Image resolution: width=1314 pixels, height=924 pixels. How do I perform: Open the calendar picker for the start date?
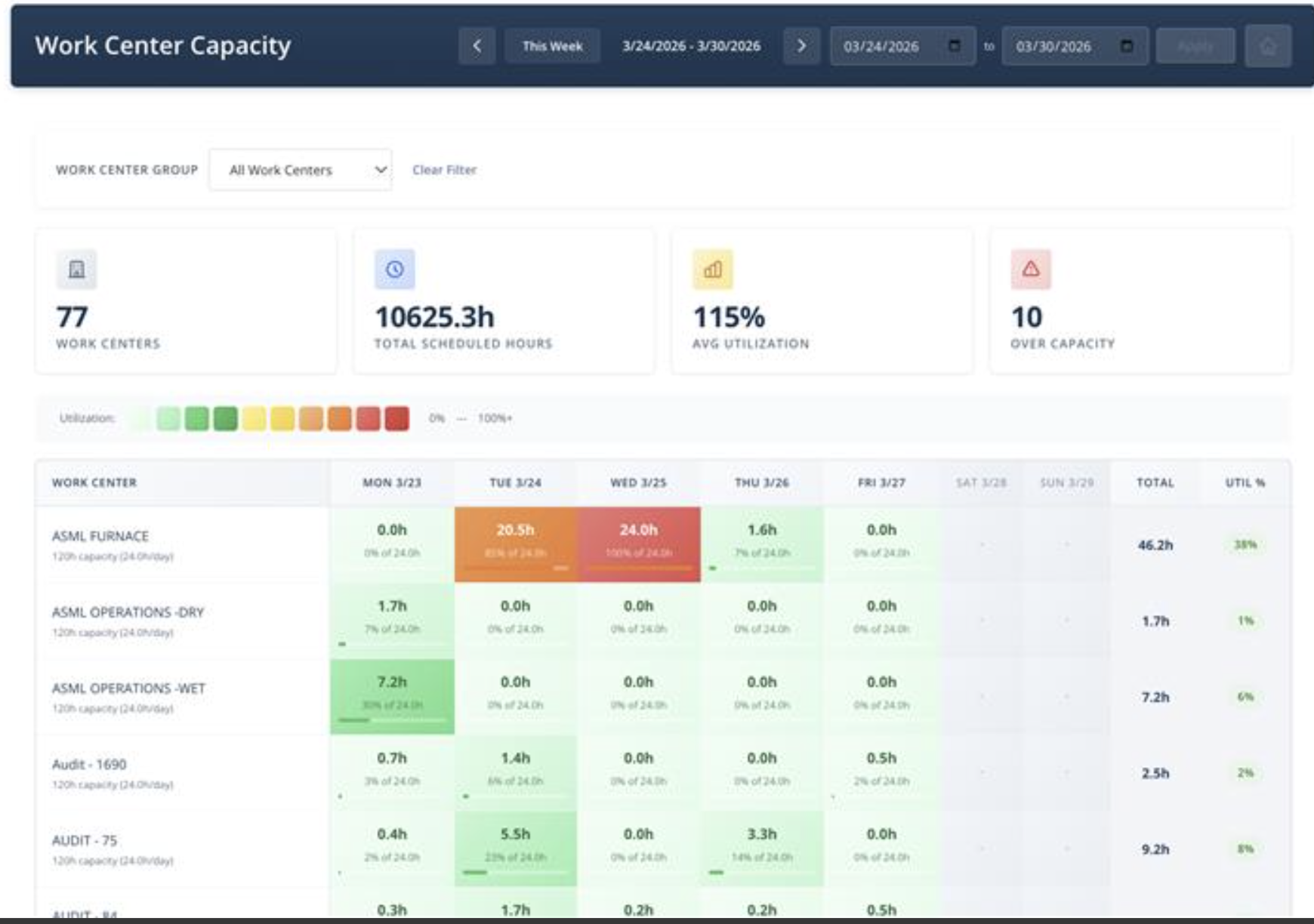tap(955, 45)
